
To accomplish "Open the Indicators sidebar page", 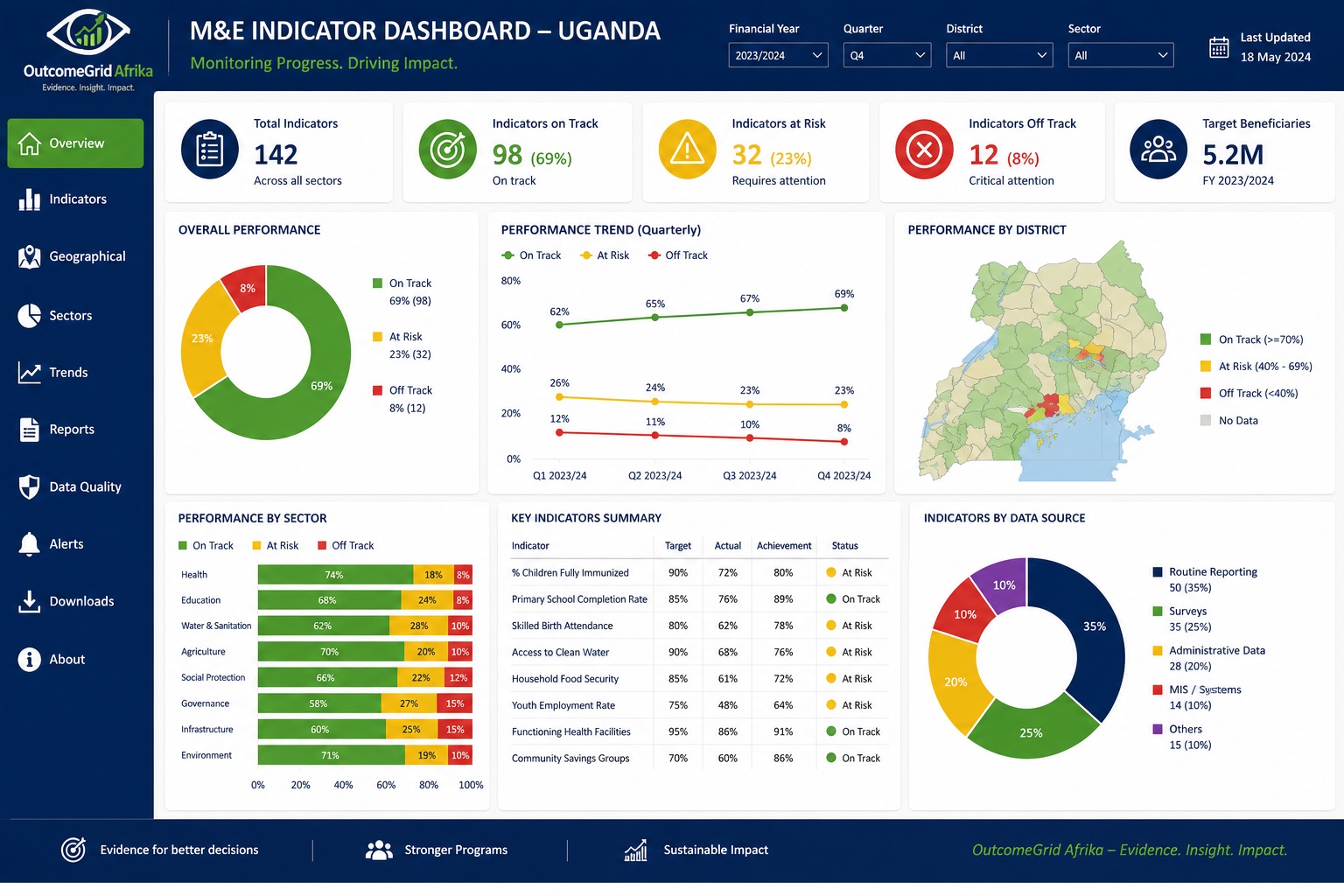I will [75, 199].
